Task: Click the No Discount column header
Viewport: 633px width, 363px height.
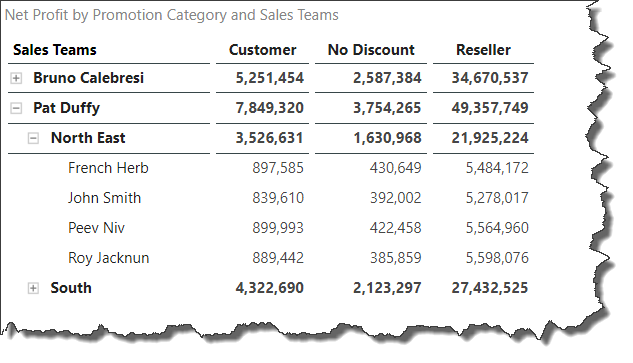Action: click(x=371, y=50)
